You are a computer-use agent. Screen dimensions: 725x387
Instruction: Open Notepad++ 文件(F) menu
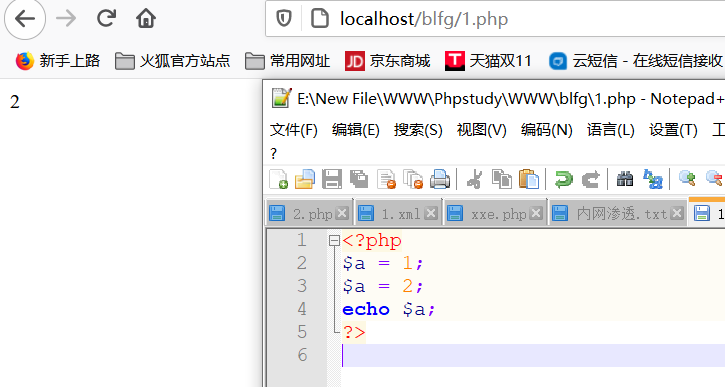[294, 130]
